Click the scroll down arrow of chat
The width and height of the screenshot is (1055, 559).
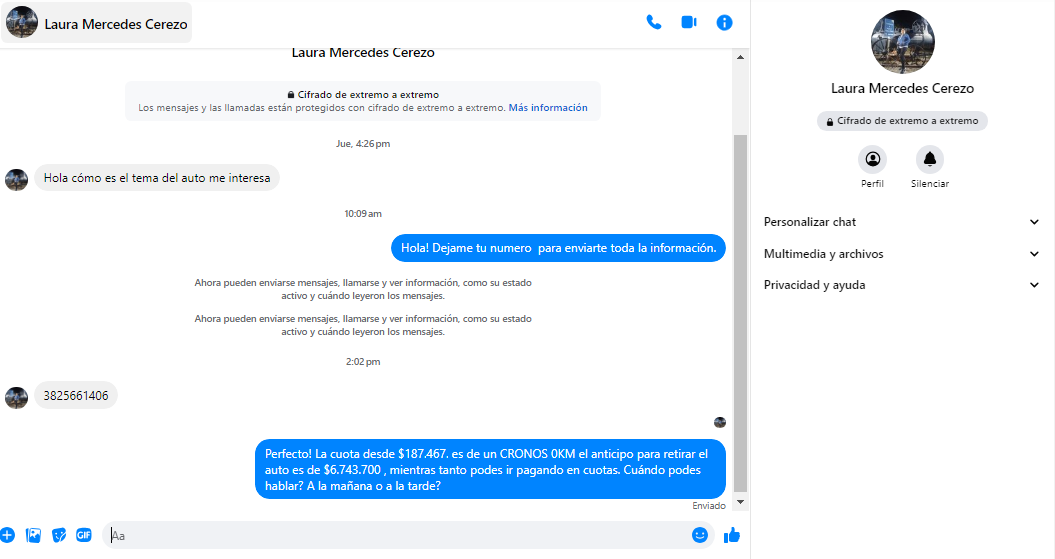[x=740, y=502]
